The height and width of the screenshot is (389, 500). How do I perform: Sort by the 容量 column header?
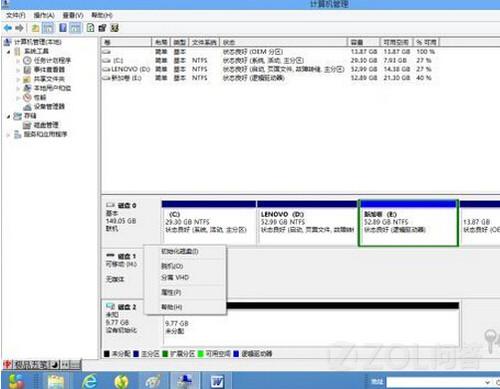pos(364,42)
